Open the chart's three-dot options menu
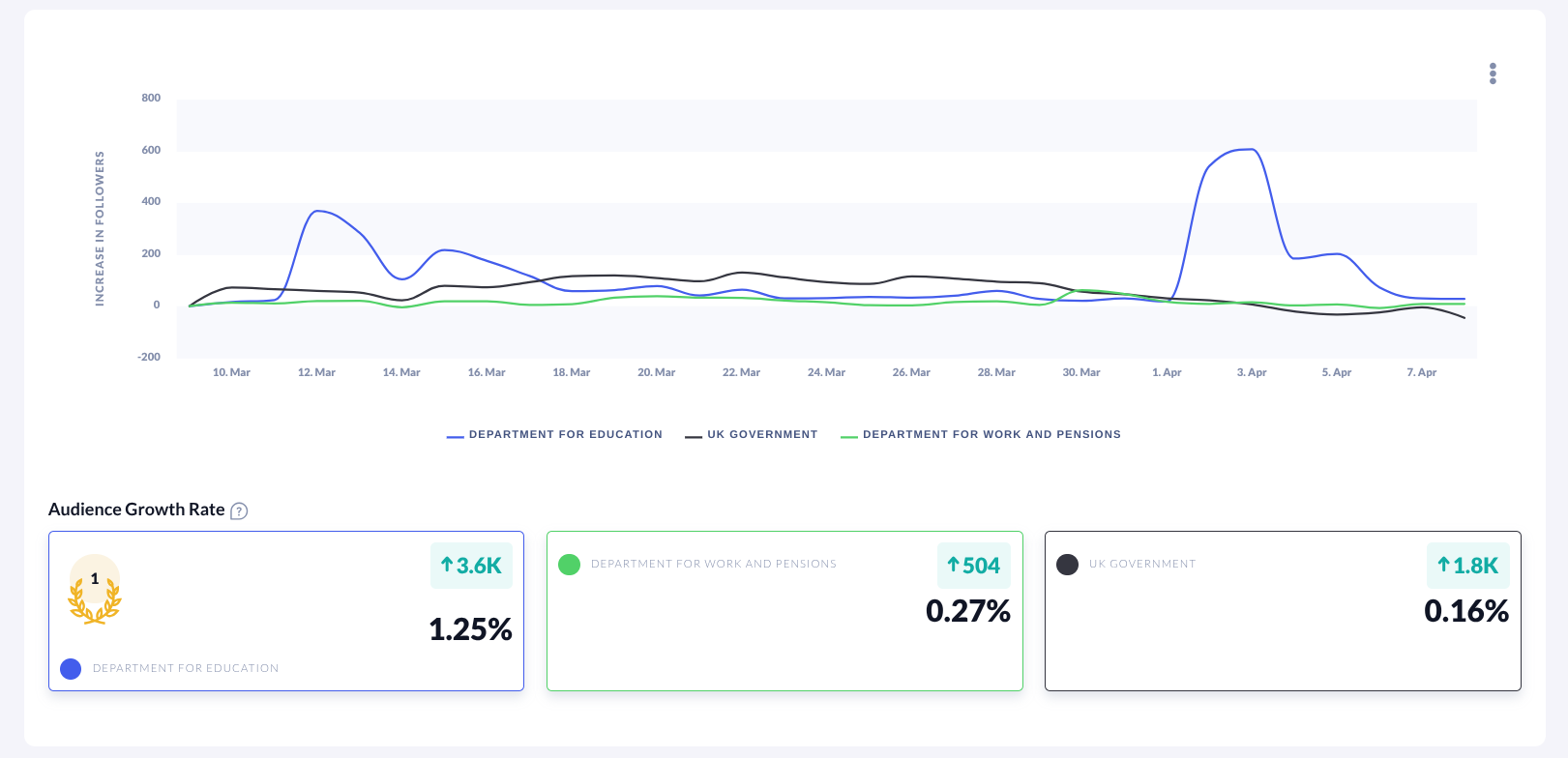The height and width of the screenshot is (758, 1568). pos(1493,73)
